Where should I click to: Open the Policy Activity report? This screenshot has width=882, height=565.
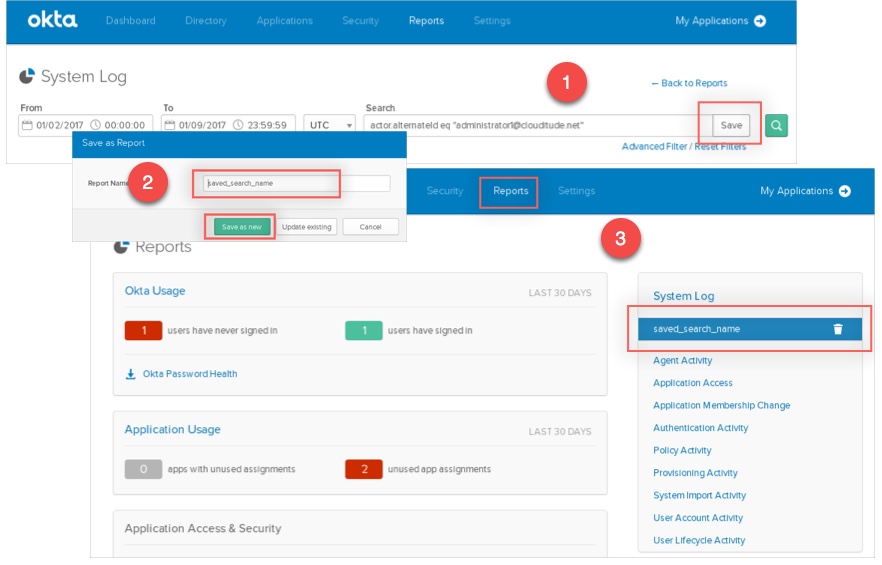pos(682,451)
